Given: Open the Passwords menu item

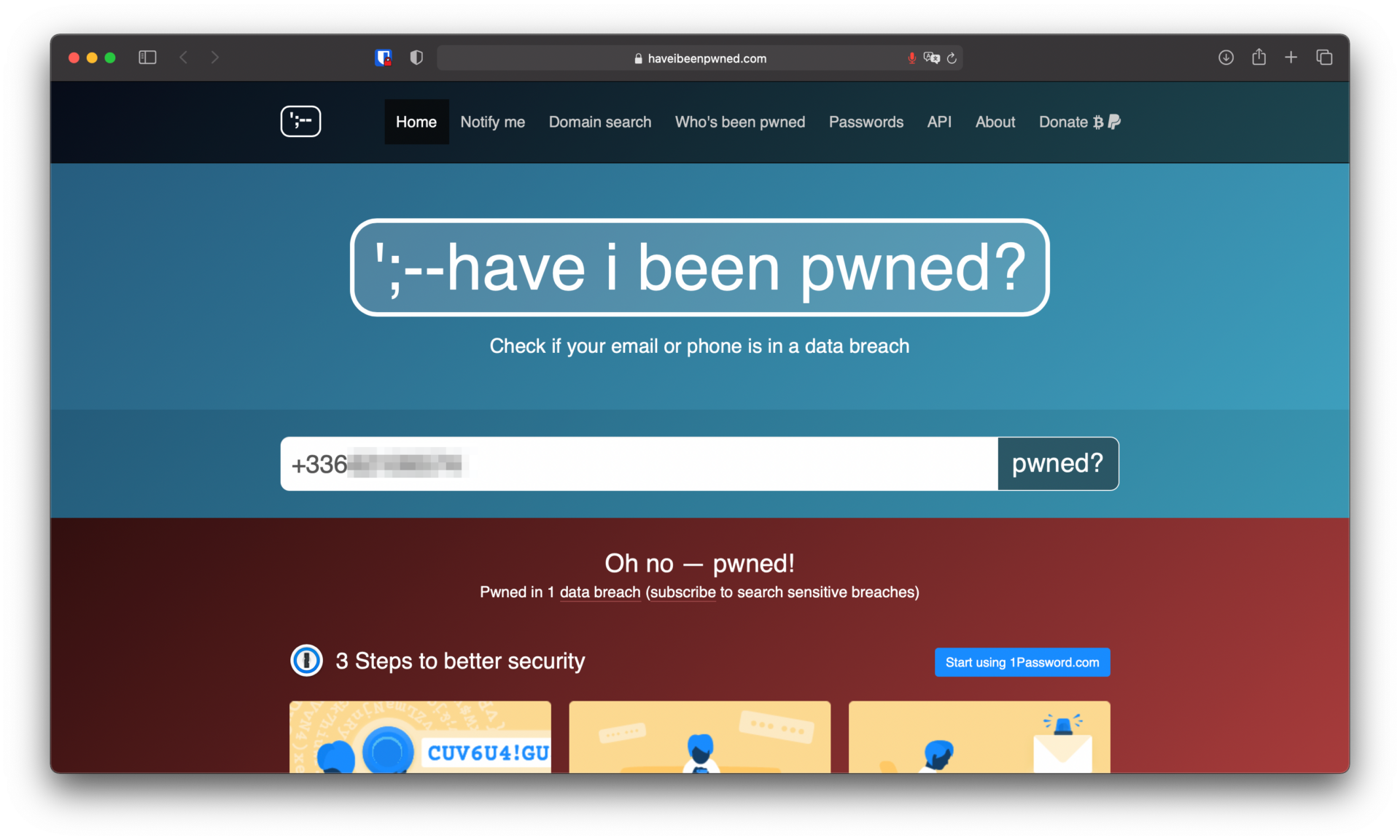Looking at the screenshot, I should (866, 122).
